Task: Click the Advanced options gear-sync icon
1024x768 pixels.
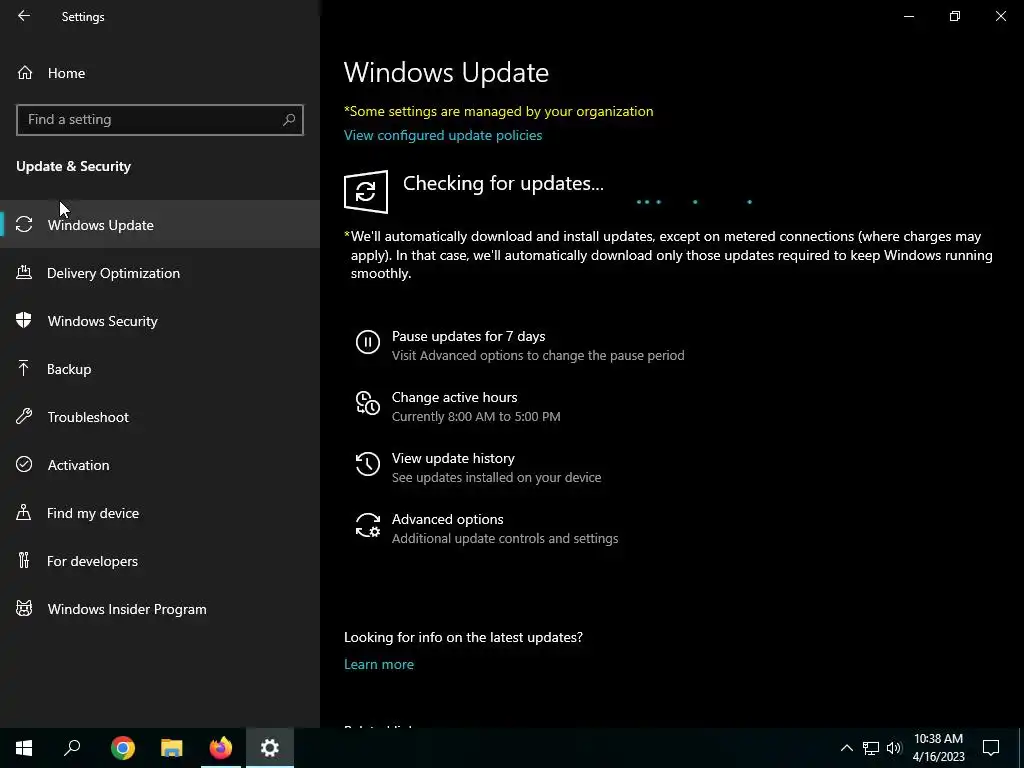Action: pyautogui.click(x=368, y=525)
